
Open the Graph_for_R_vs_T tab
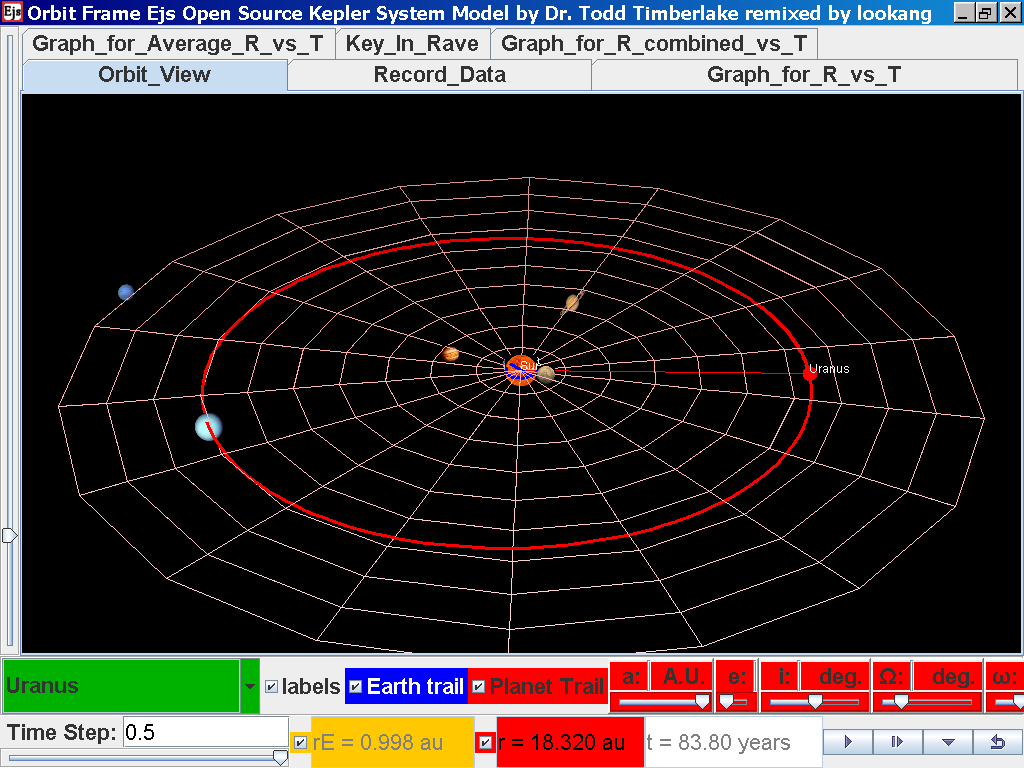[x=803, y=75]
